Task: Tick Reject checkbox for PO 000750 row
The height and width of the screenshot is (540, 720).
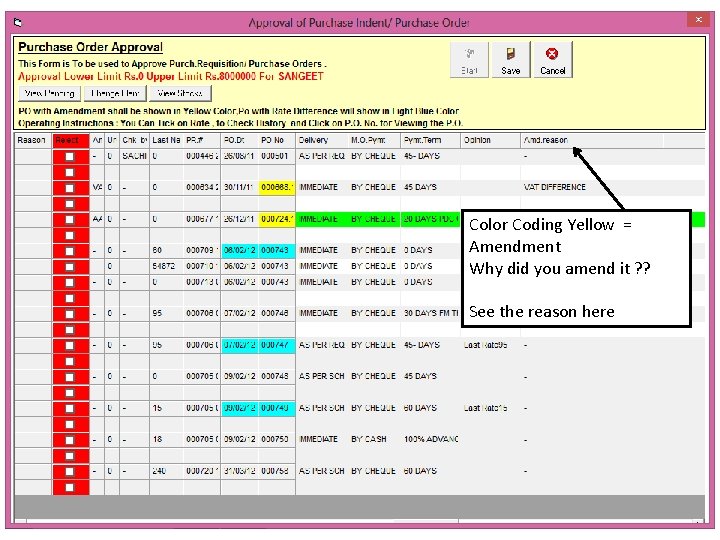Action: pos(69,439)
